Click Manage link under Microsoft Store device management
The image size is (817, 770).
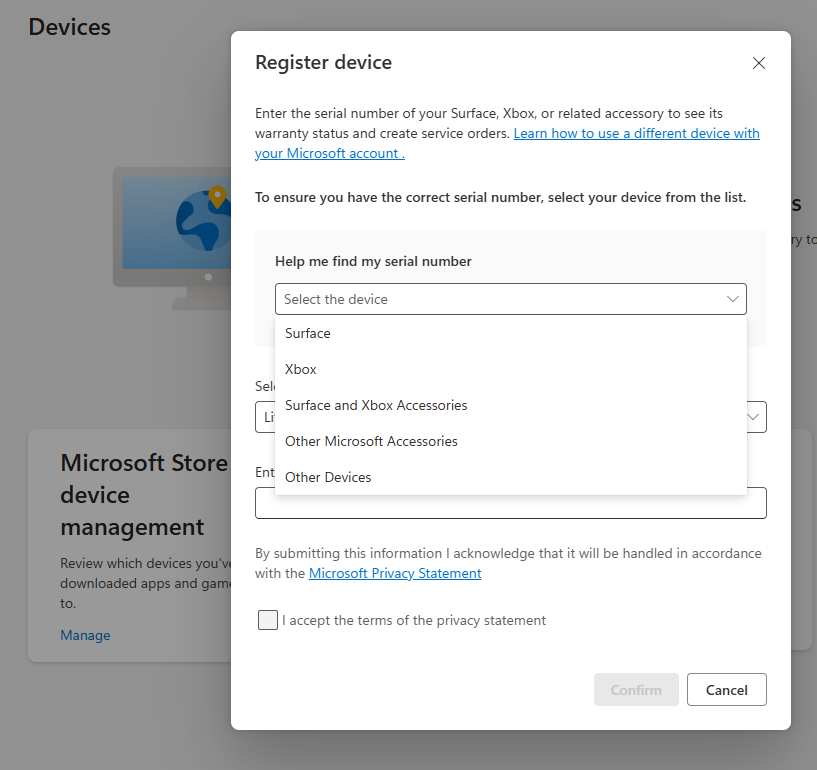click(85, 636)
